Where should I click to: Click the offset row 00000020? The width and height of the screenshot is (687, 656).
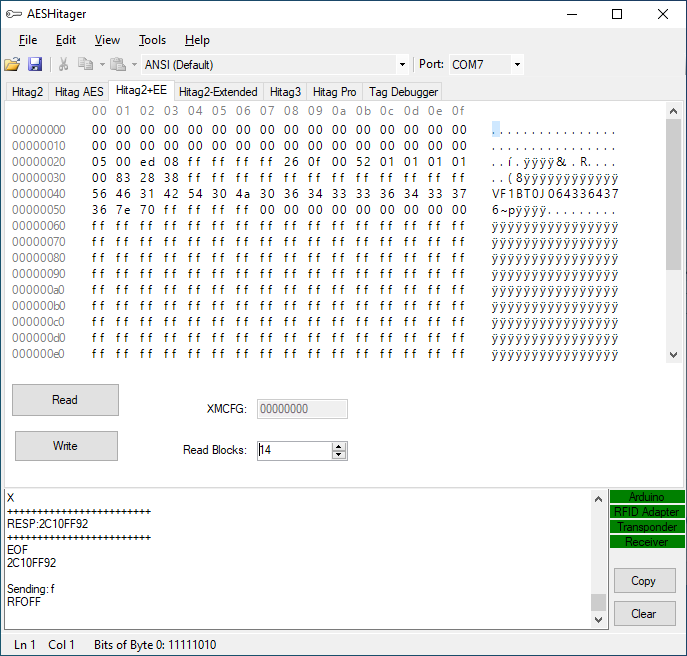point(39,162)
